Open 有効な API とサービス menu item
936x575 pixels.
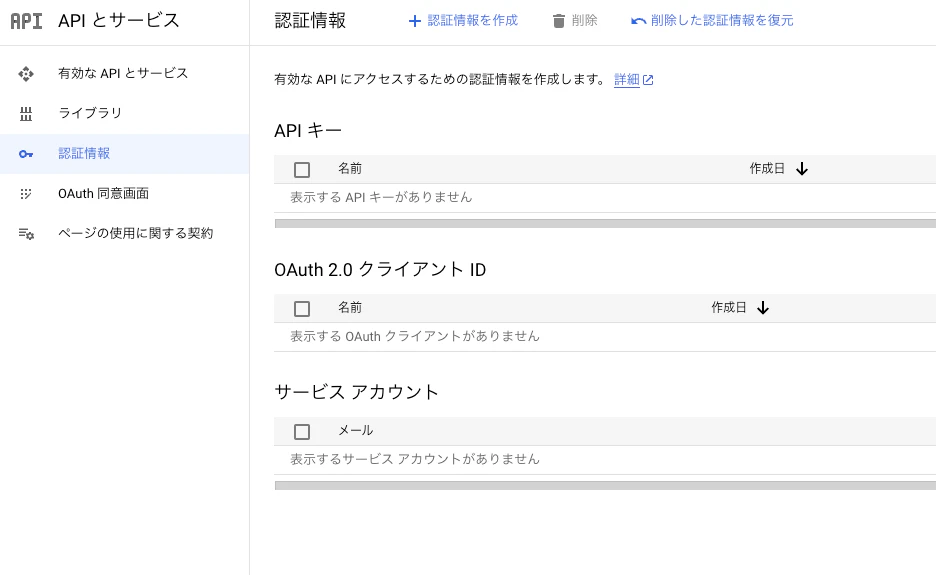coord(125,73)
